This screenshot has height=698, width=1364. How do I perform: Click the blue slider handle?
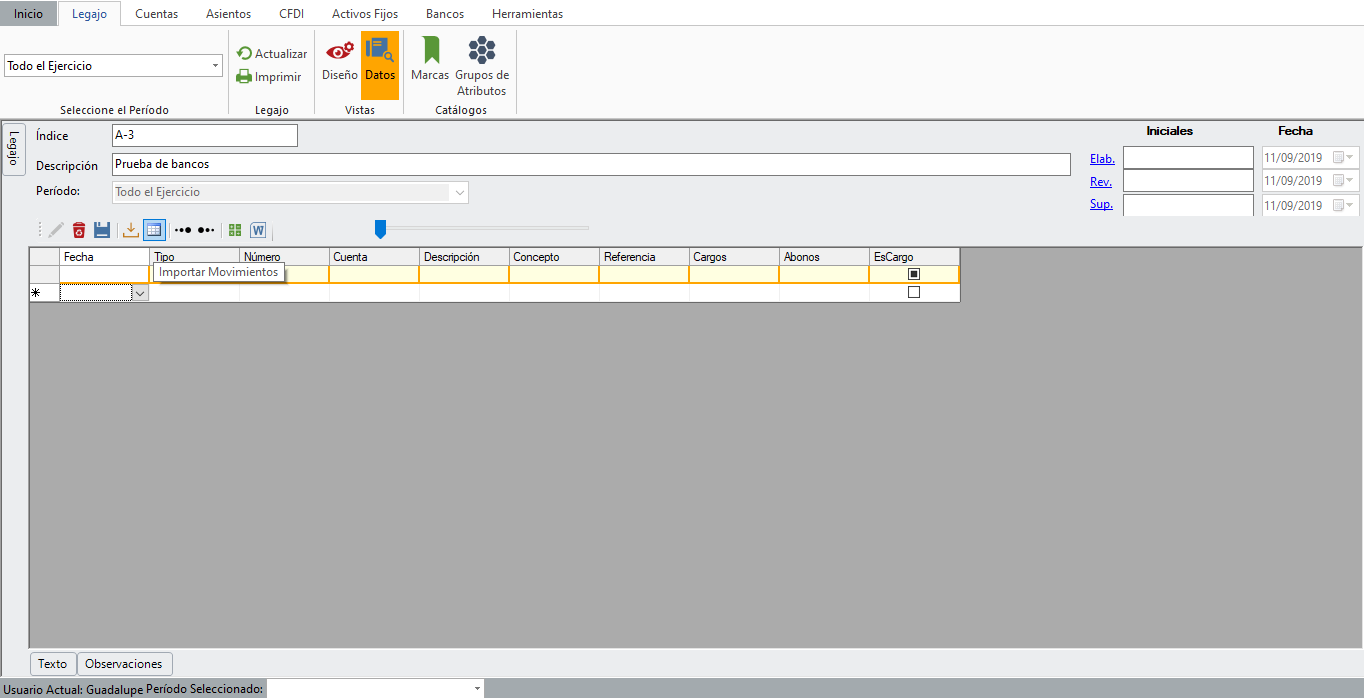(x=380, y=230)
